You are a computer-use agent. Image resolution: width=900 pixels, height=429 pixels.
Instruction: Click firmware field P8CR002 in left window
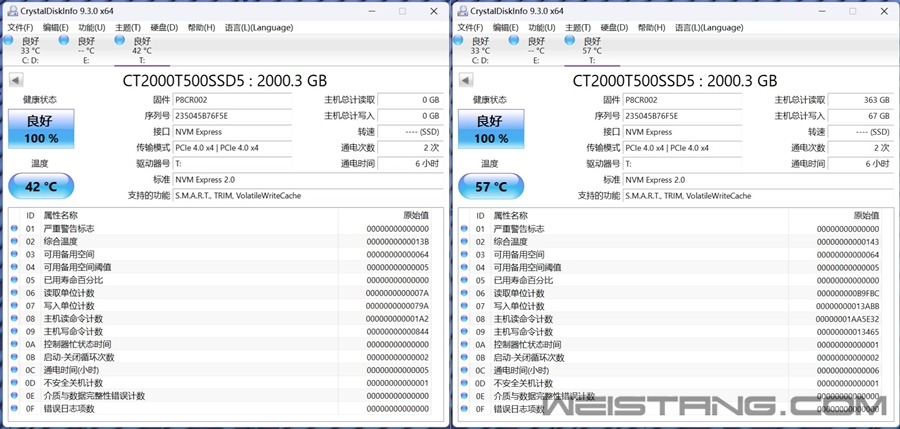point(232,100)
